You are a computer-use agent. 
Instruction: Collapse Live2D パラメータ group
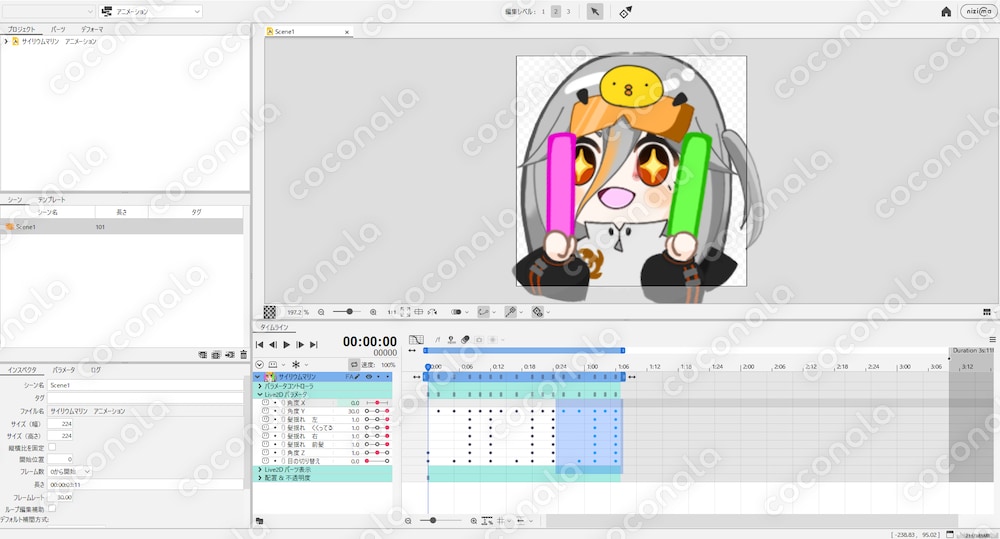[x=260, y=395]
